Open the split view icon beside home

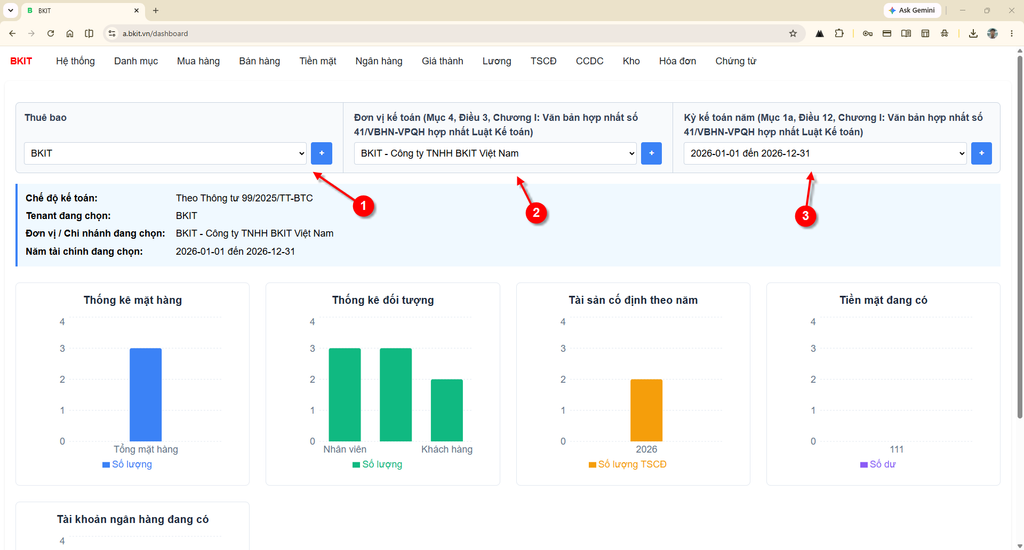[89, 33]
